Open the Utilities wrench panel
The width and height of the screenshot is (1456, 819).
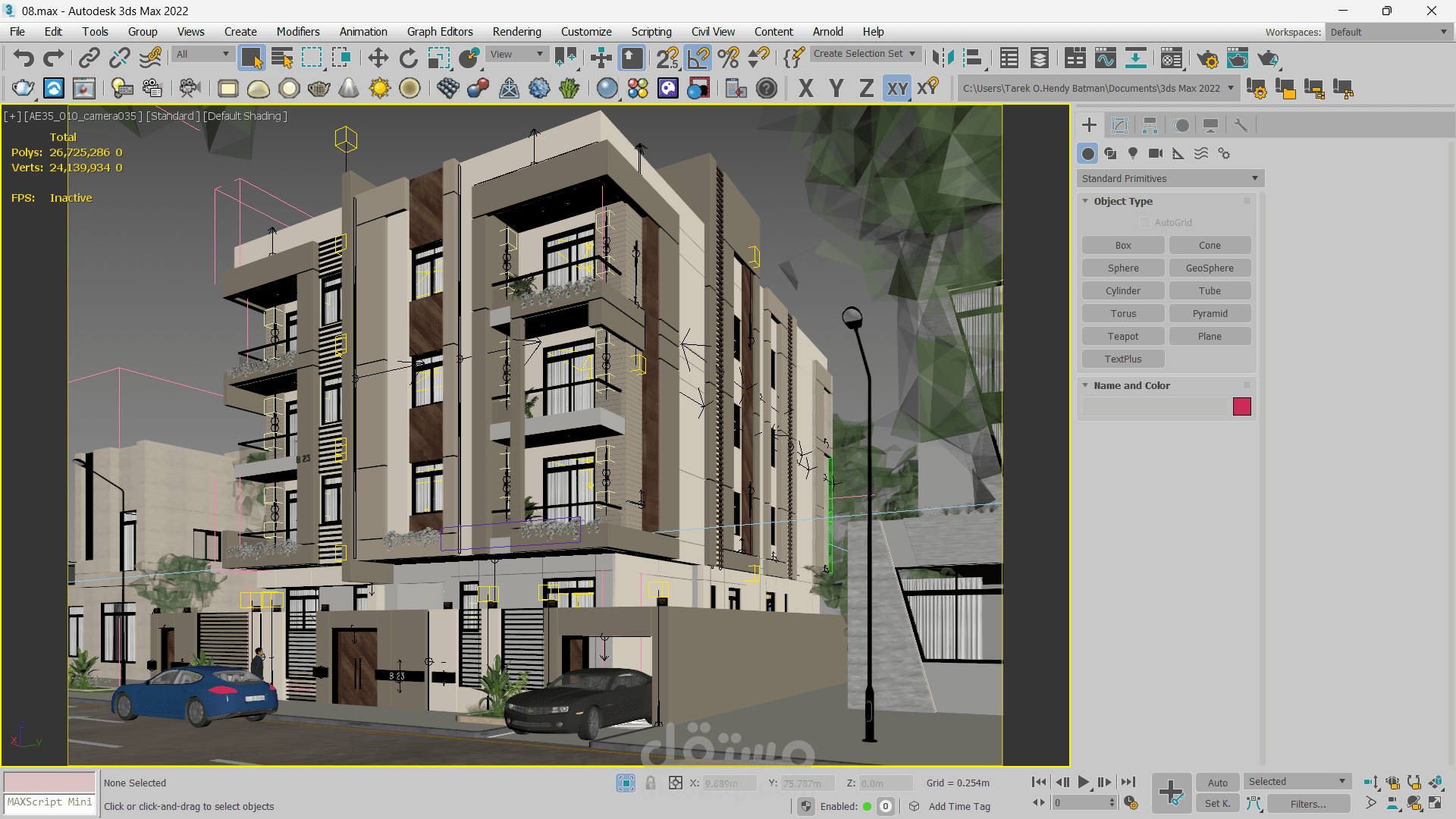(1241, 125)
